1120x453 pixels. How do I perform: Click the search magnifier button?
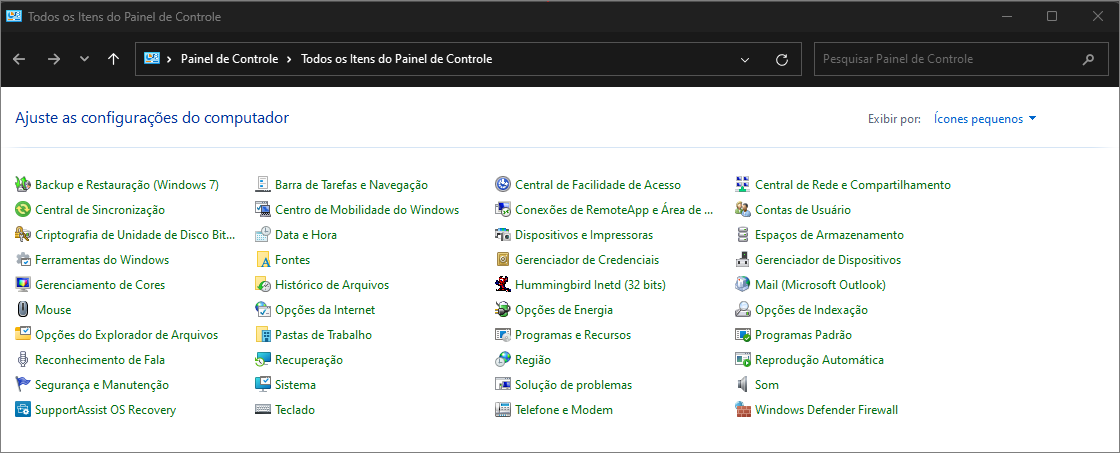(x=1089, y=59)
